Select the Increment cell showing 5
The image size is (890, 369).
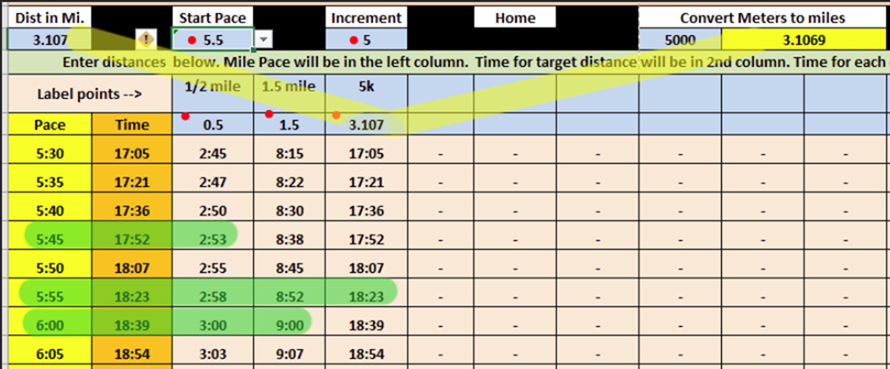[366, 40]
